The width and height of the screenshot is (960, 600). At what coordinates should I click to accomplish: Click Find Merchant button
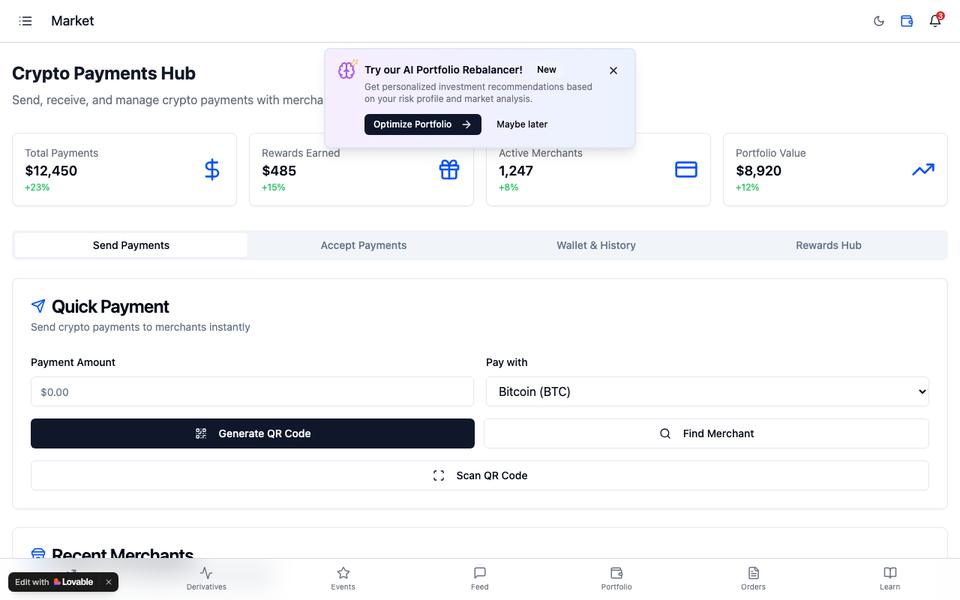point(707,433)
